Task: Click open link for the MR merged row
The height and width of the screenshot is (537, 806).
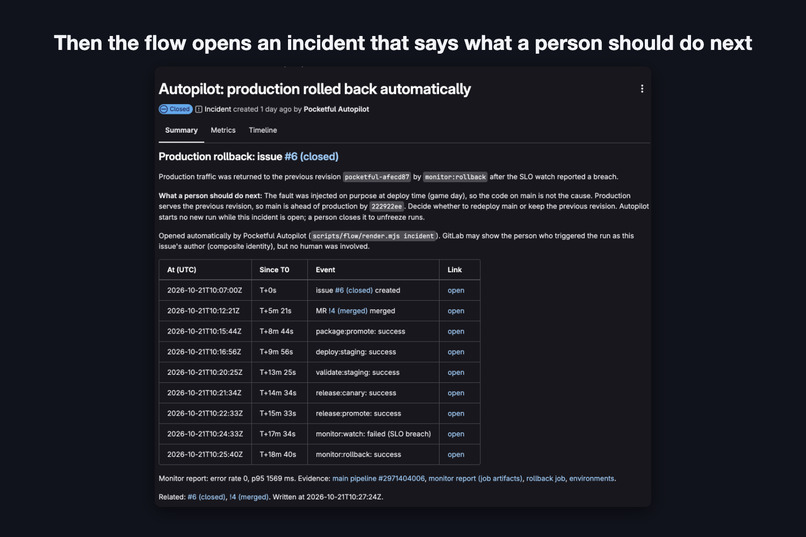Action: click(x=455, y=311)
